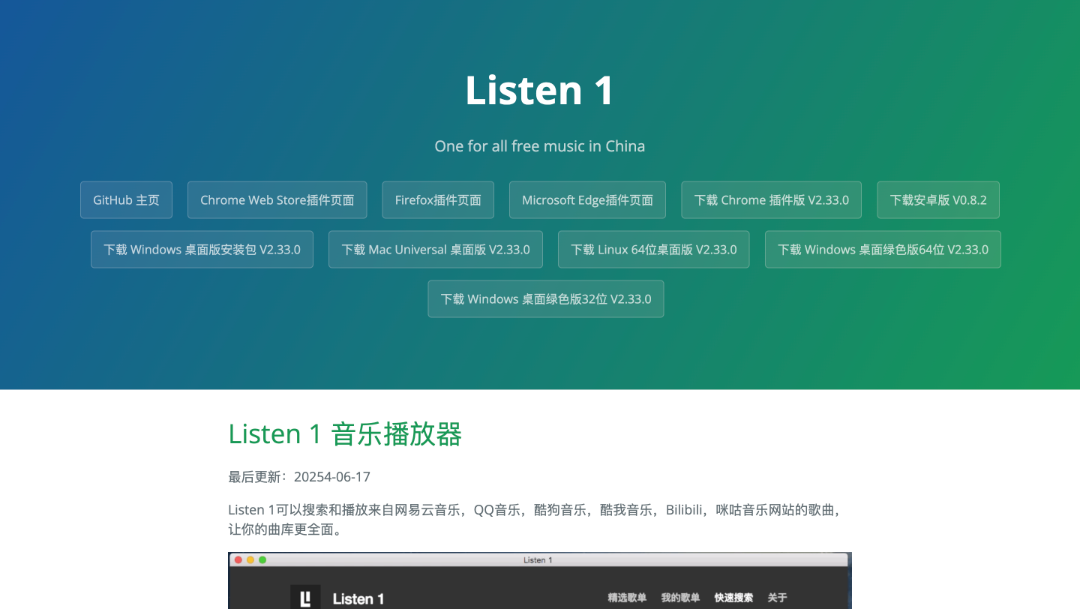Download Windows 桌面绿色版64位 V2.33.0

coord(883,249)
